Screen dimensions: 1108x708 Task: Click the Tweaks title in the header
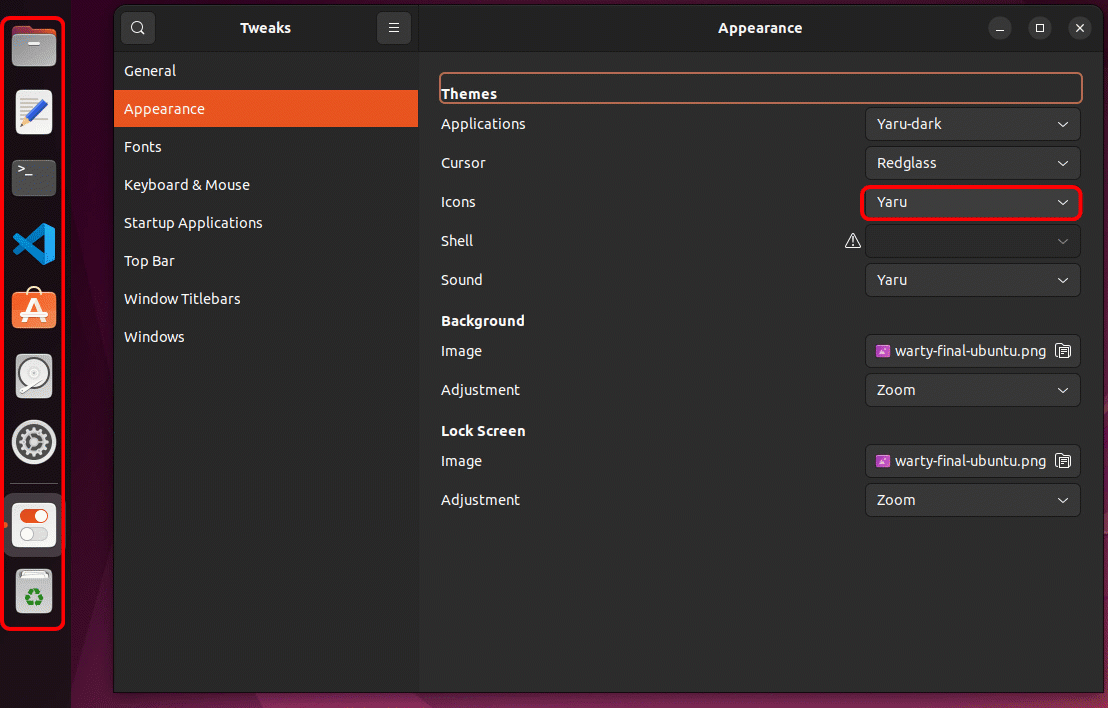[266, 28]
